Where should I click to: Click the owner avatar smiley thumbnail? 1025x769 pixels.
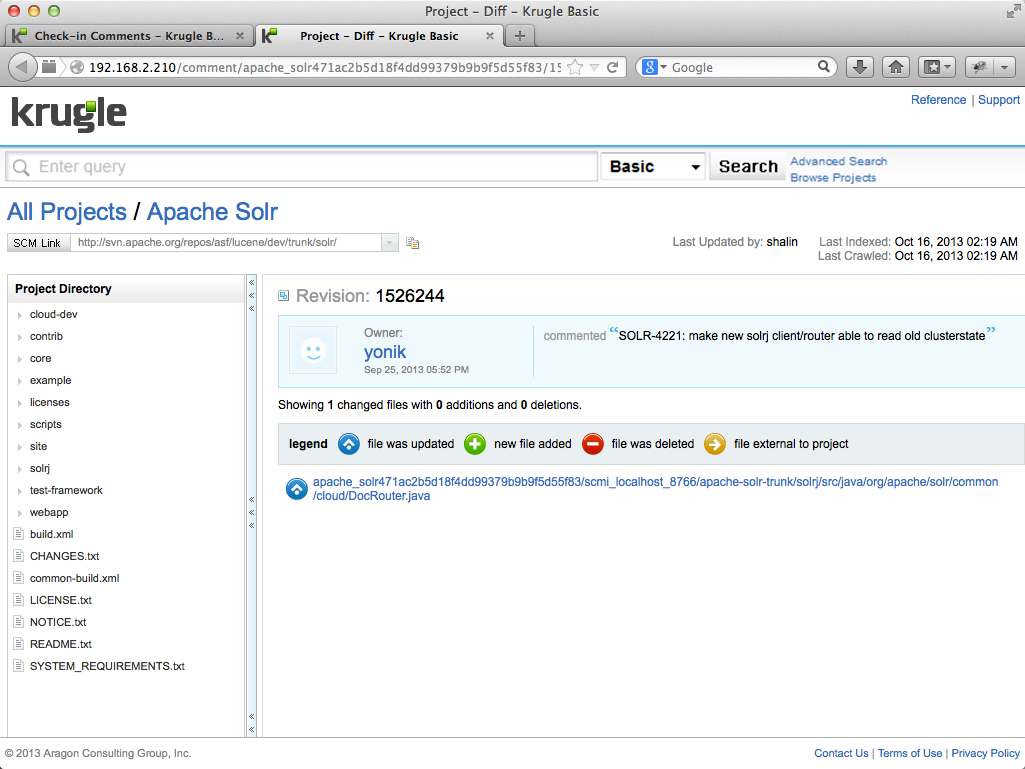pyautogui.click(x=313, y=350)
